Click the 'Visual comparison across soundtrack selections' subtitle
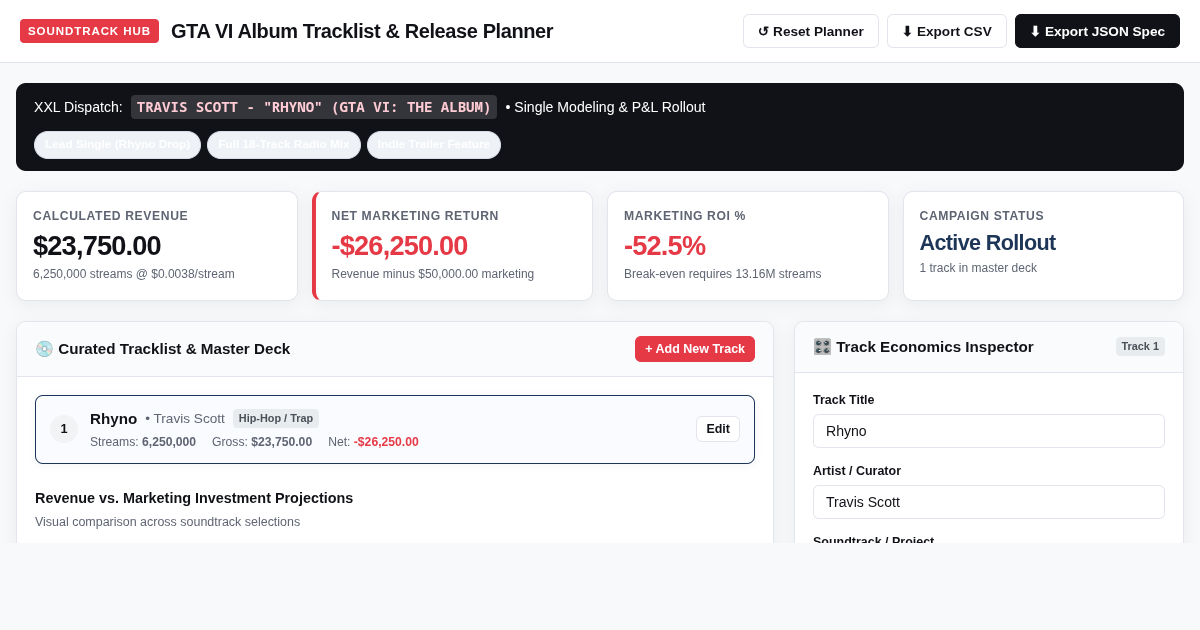Image resolution: width=1200 pixels, height=630 pixels. [168, 522]
